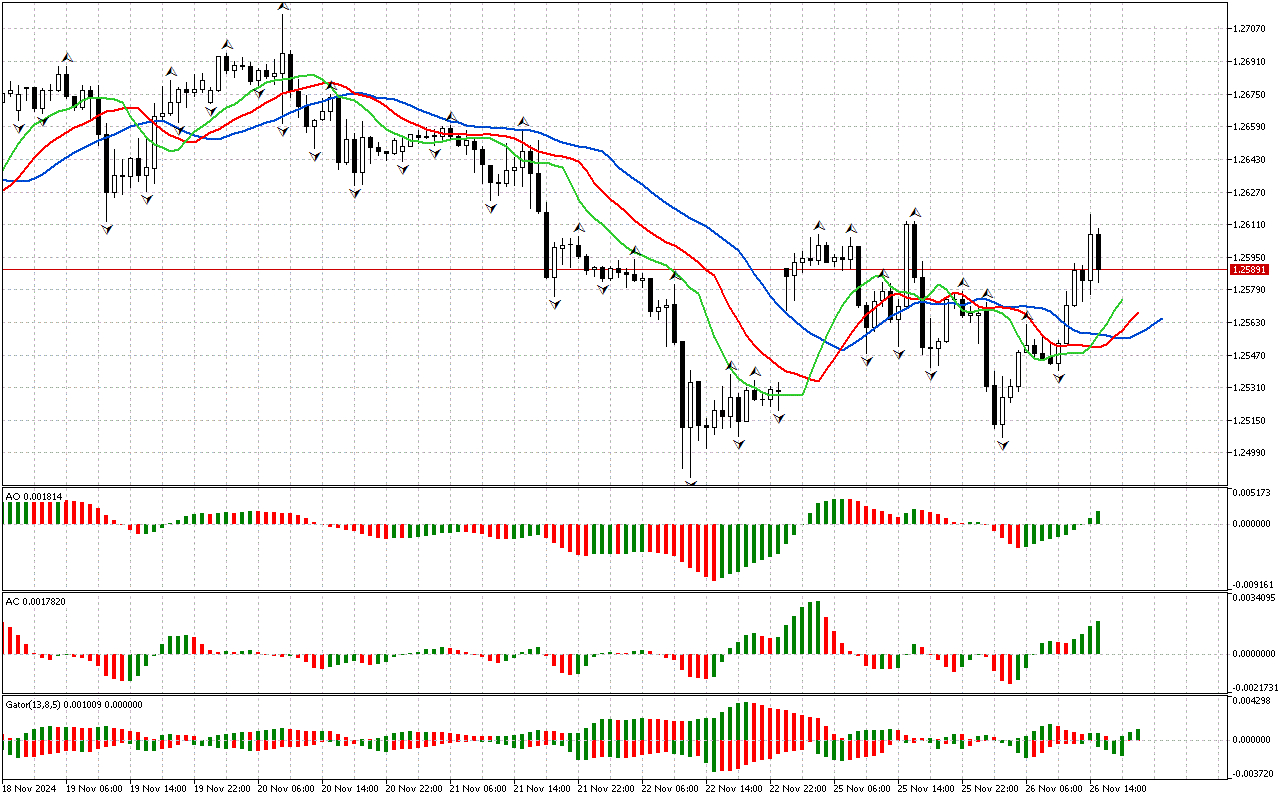
Task: Click the 1.26910 price scale label
Action: pyautogui.click(x=1250, y=62)
